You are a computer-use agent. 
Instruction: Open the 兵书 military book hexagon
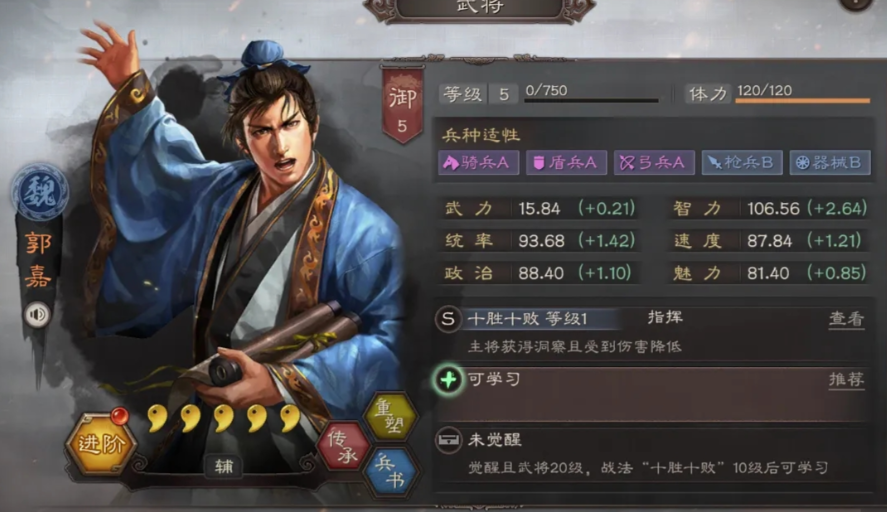[390, 472]
